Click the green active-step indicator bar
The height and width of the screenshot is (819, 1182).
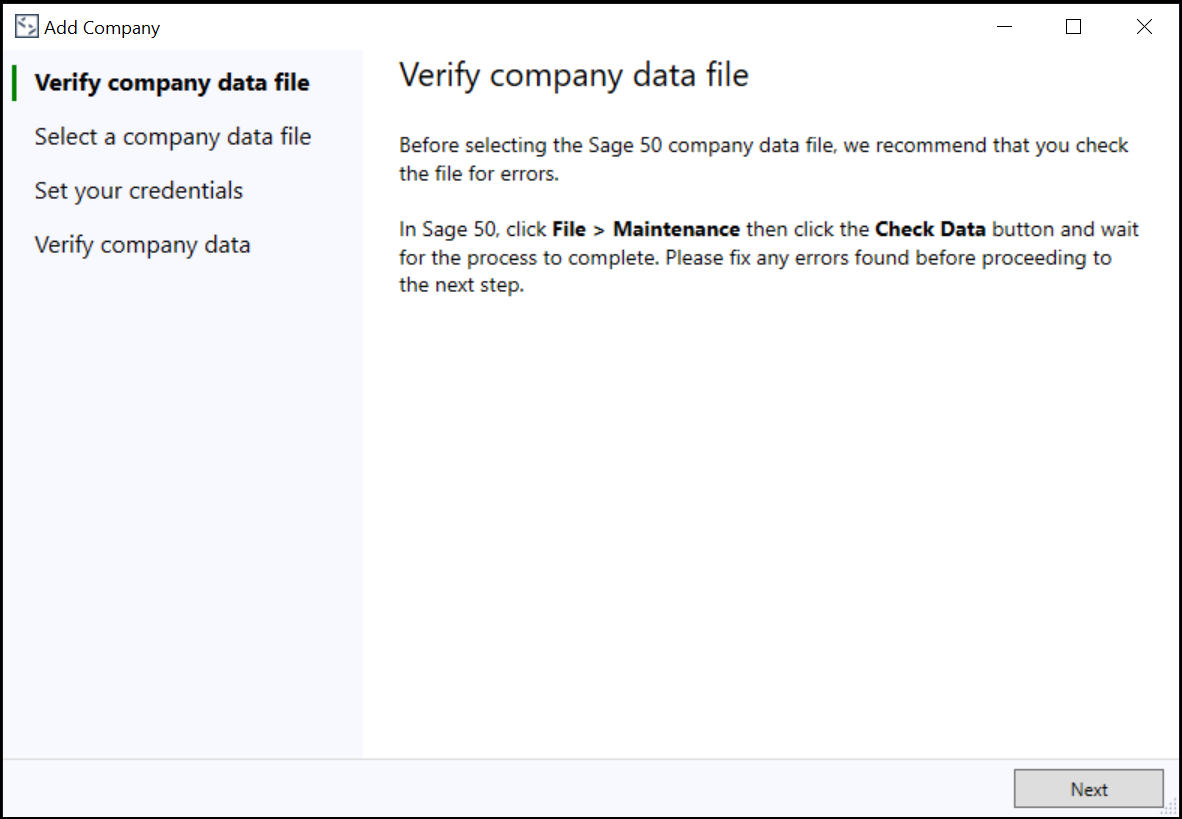click(x=15, y=82)
